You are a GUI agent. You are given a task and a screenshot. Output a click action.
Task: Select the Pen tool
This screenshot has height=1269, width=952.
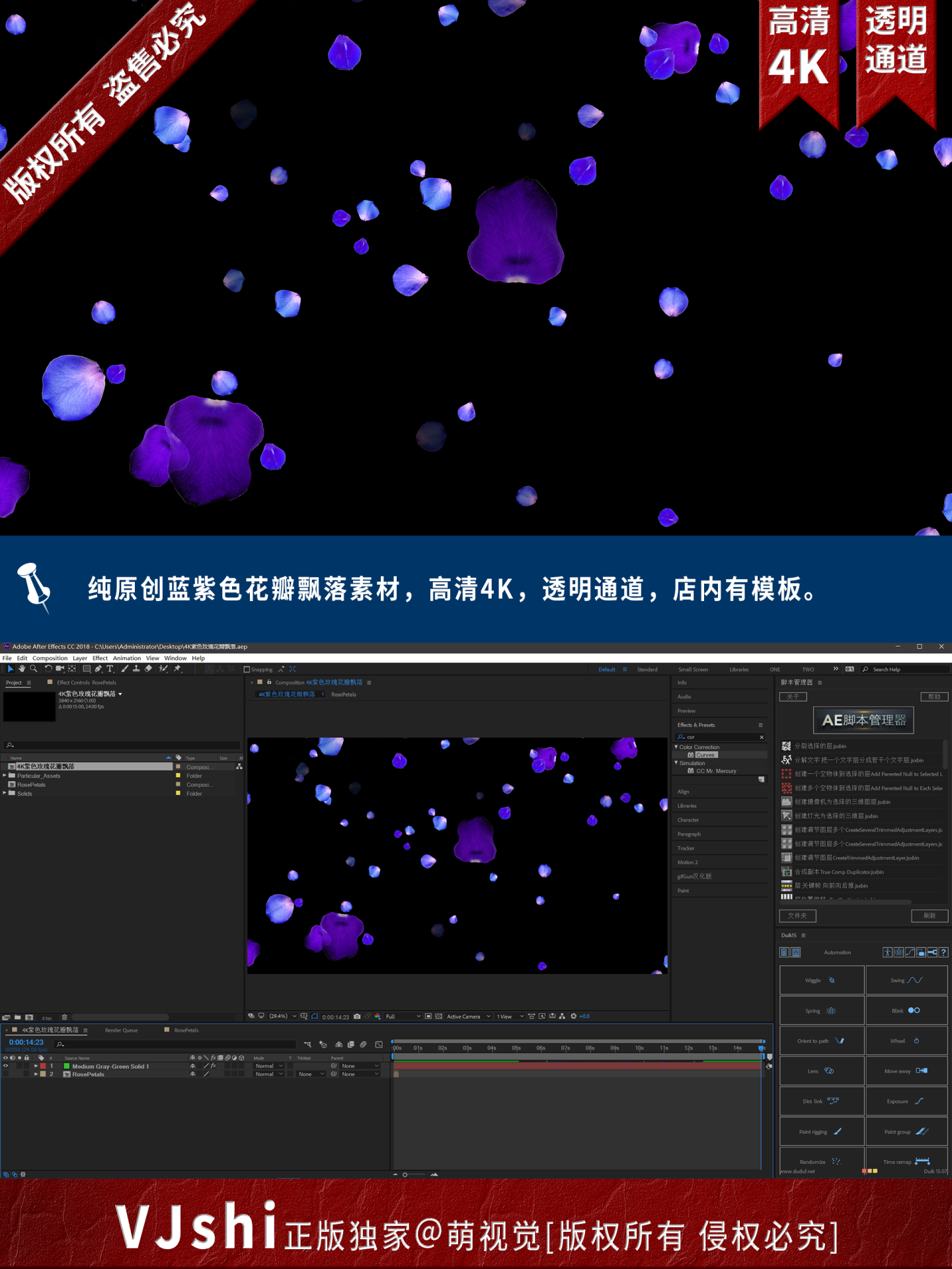coord(98,669)
